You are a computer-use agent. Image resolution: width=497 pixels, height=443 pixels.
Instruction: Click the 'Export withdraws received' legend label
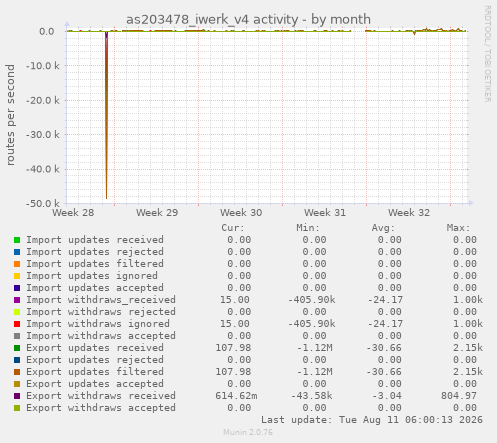(101, 396)
